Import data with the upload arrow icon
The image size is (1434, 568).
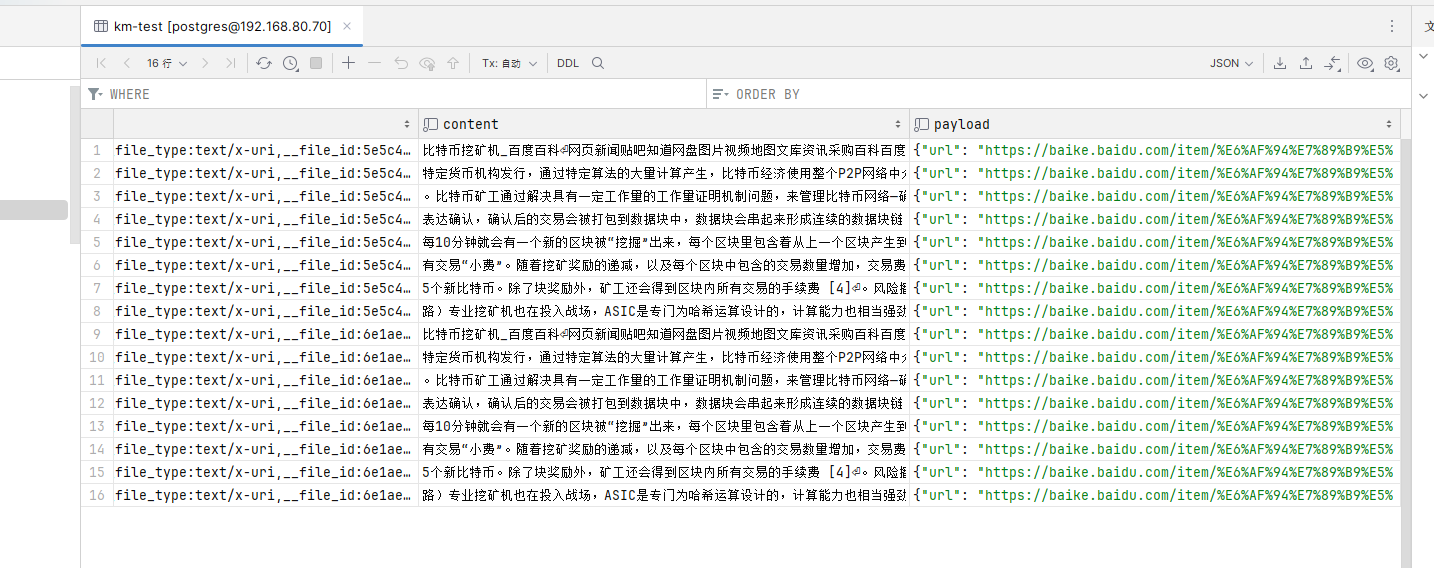pos(1306,63)
